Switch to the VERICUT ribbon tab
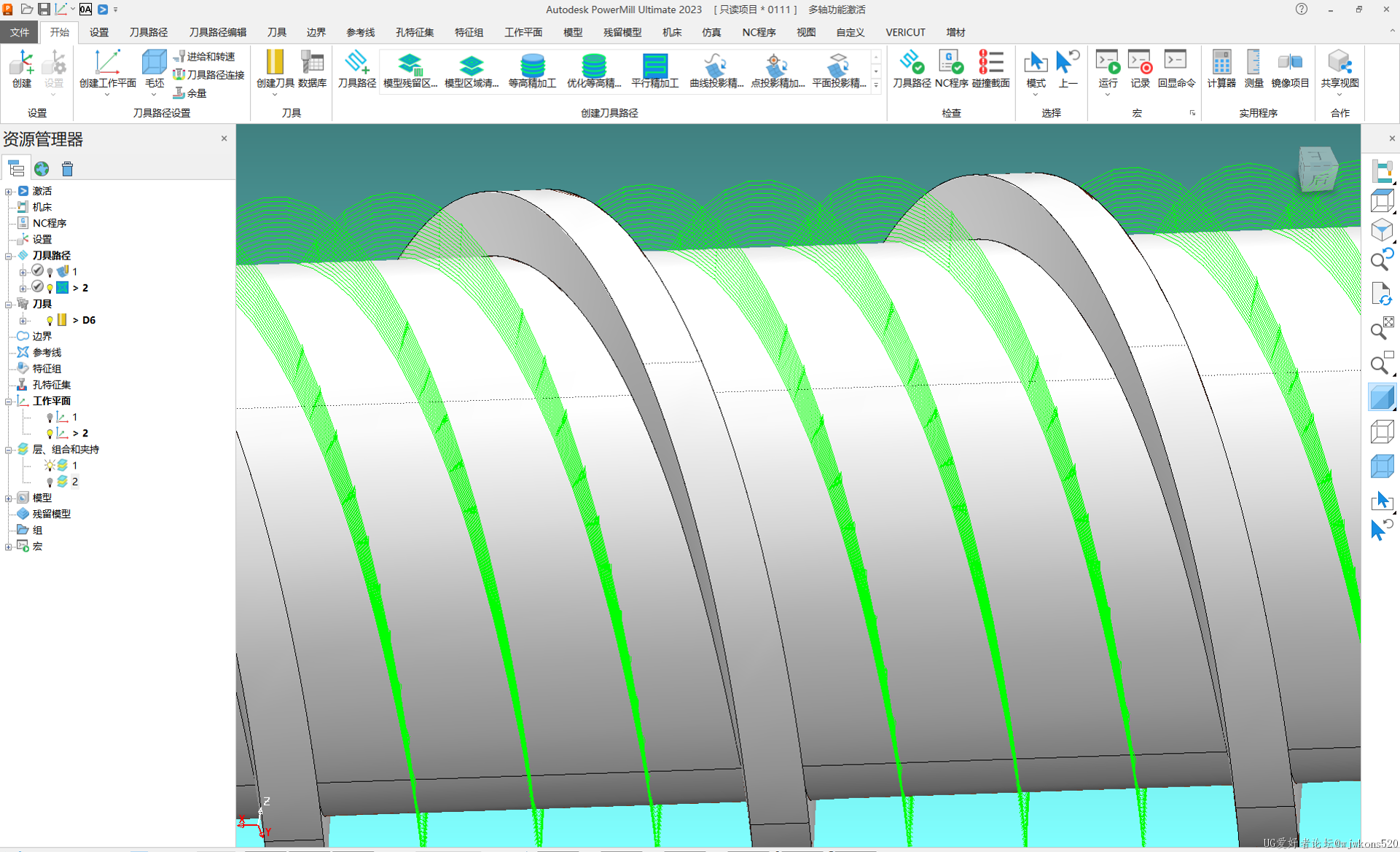The height and width of the screenshot is (852, 1400). click(x=905, y=32)
